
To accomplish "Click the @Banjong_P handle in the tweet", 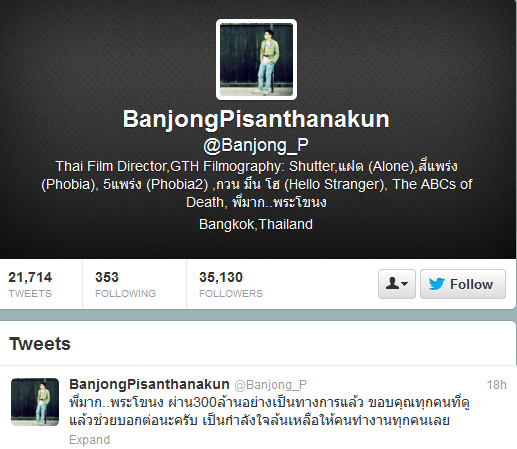I will coord(270,385).
